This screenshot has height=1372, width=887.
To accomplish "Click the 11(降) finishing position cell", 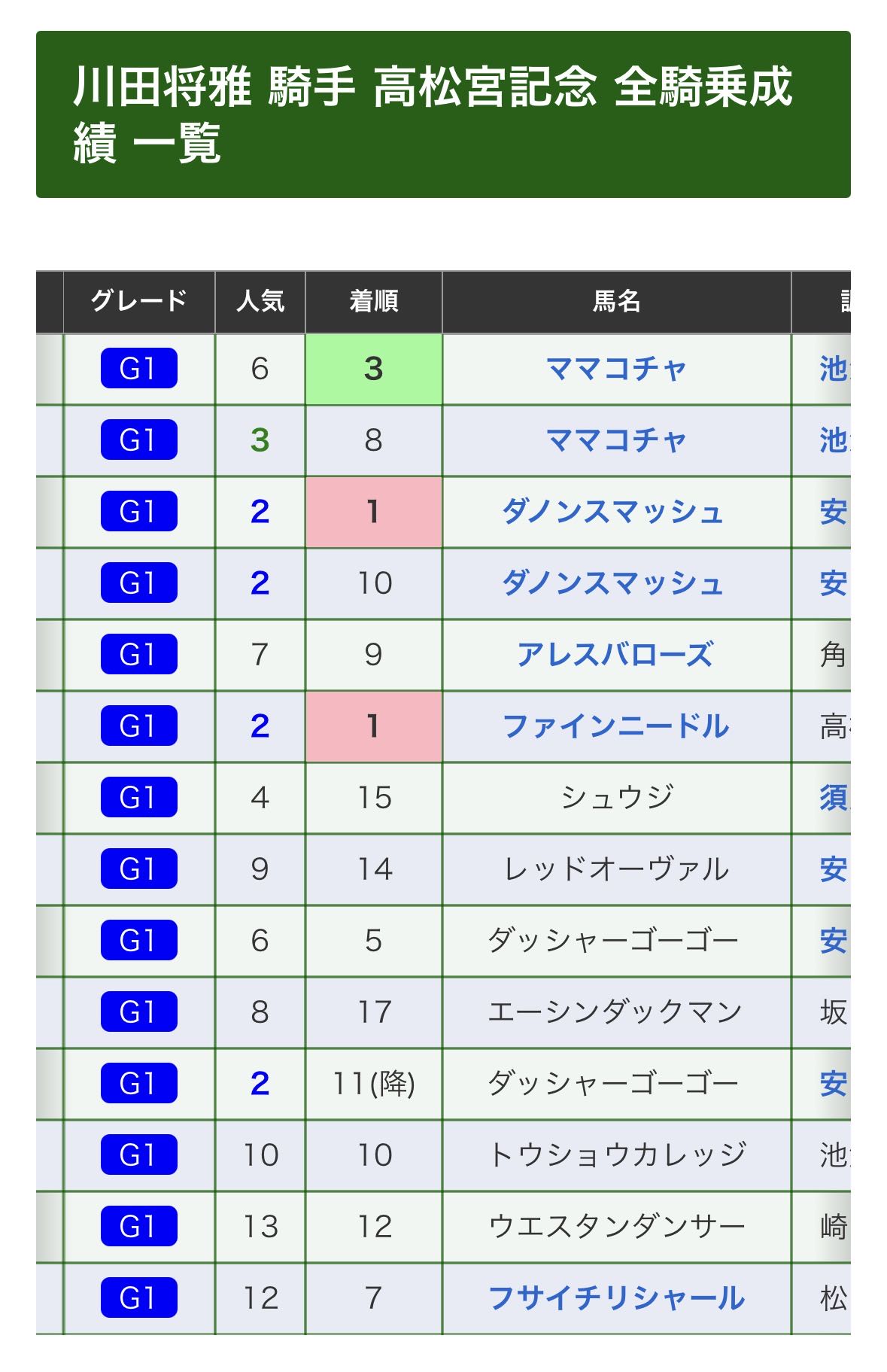I will pyautogui.click(x=373, y=1084).
